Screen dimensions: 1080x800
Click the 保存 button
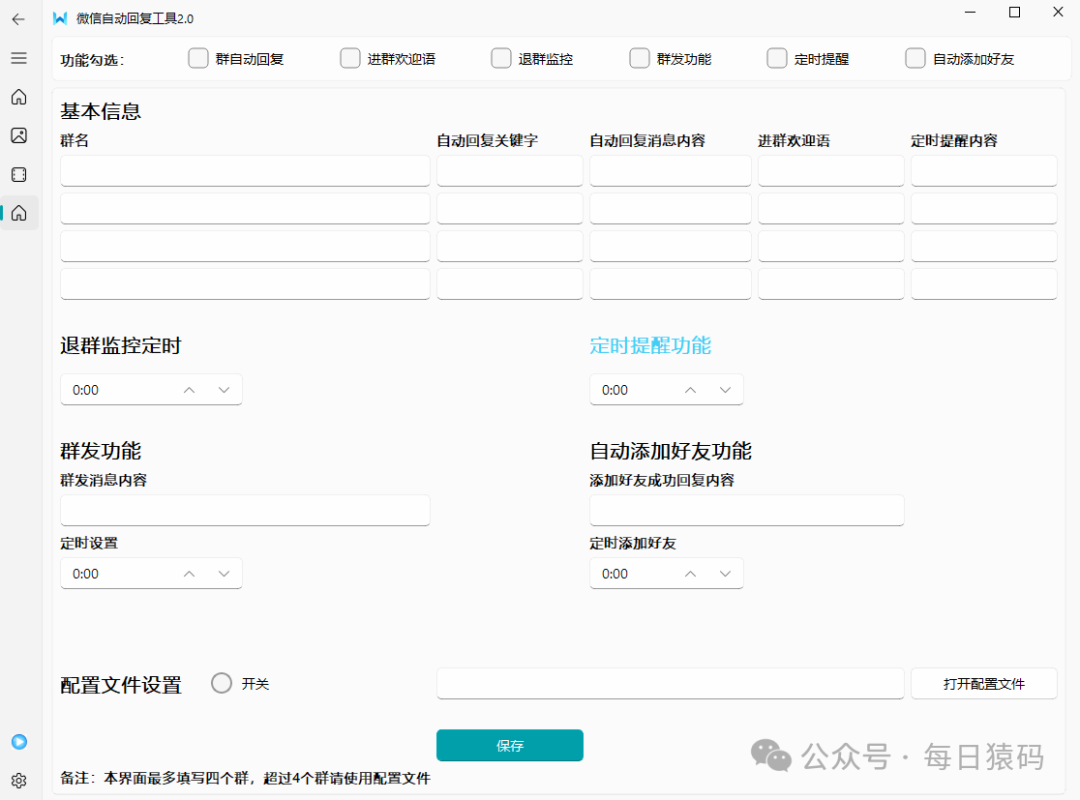(509, 745)
